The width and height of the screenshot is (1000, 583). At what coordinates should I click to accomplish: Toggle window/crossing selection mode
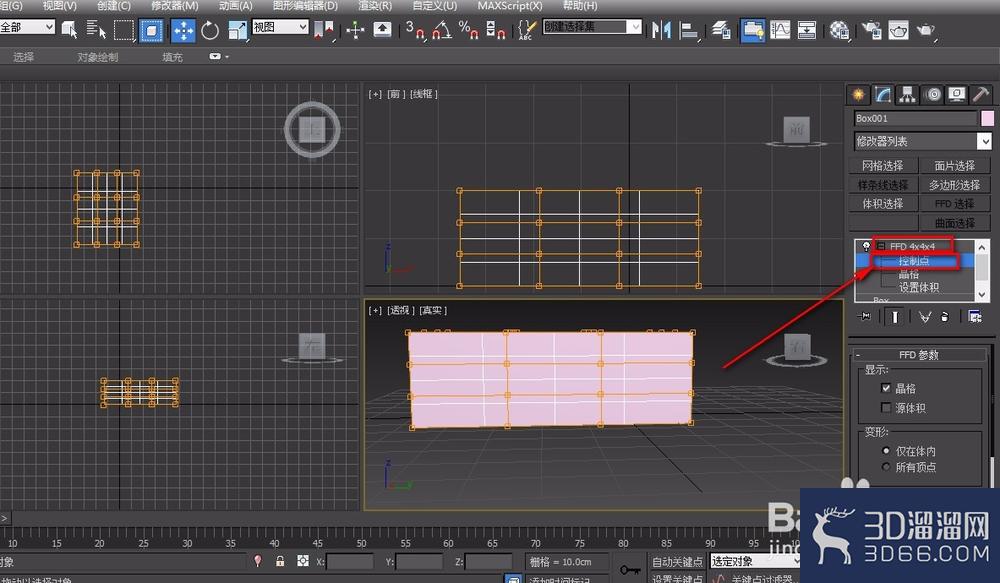(x=151, y=29)
